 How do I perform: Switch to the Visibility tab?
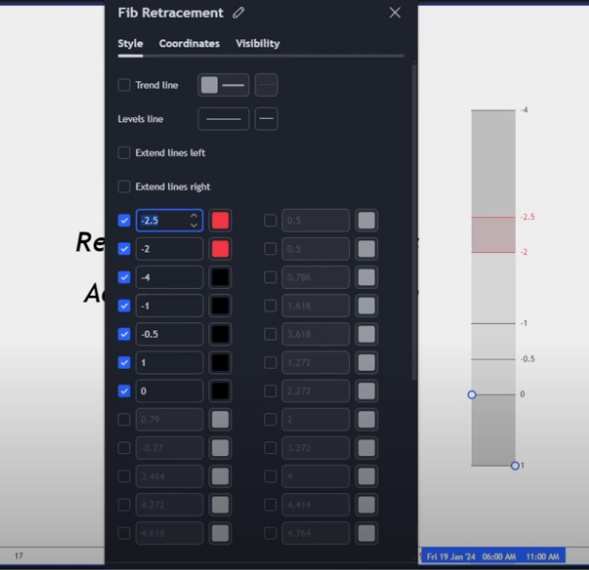258,44
